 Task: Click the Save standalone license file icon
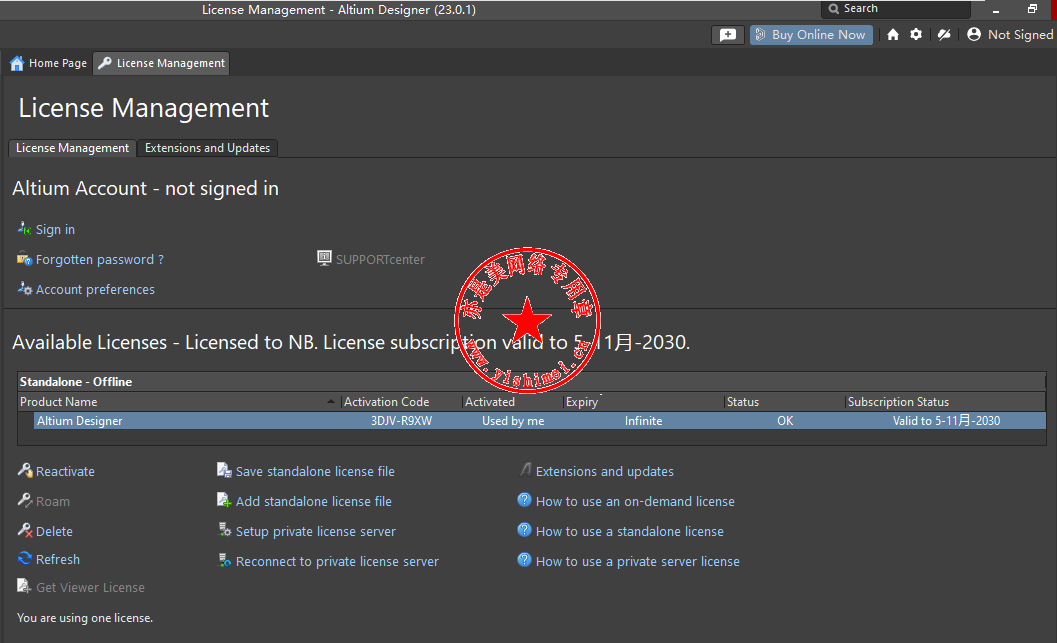(224, 470)
